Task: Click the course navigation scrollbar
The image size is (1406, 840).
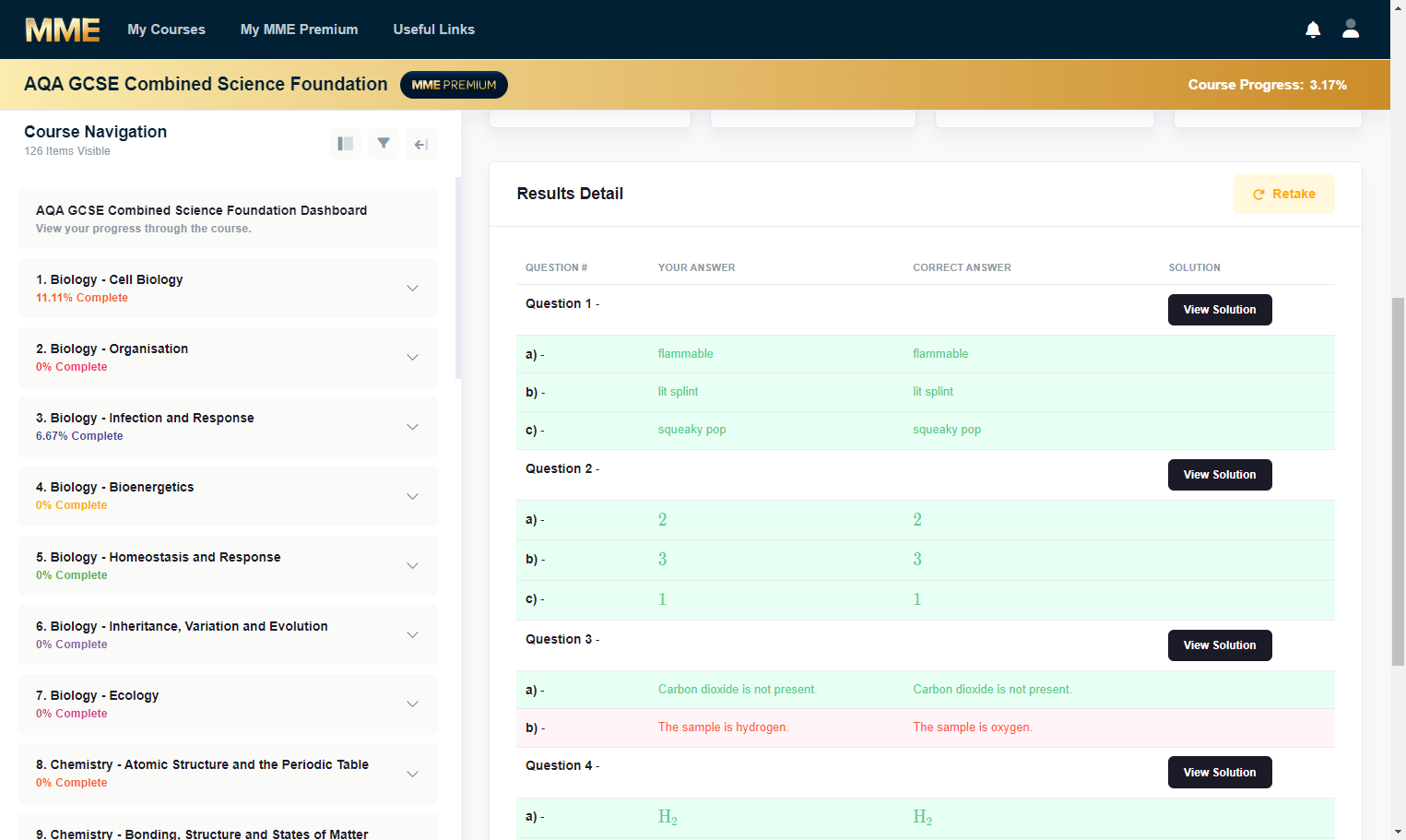Action: [458, 278]
